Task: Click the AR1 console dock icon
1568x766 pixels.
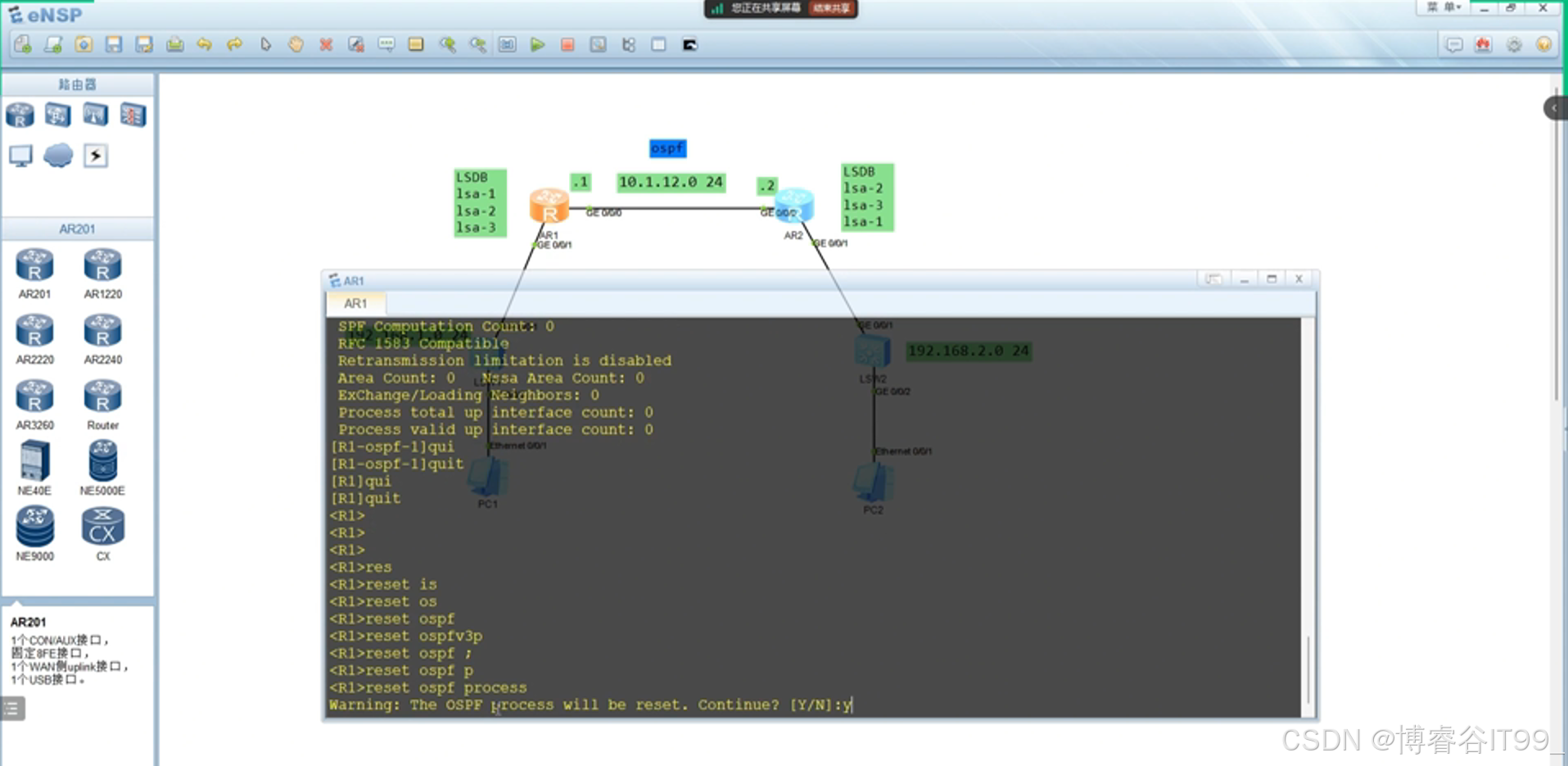Action: pos(1213,279)
